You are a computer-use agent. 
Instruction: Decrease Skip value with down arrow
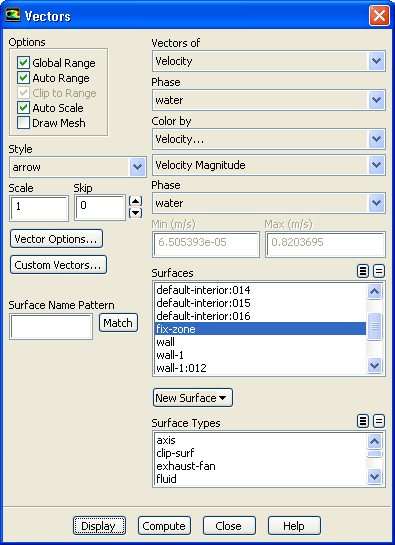click(136, 213)
